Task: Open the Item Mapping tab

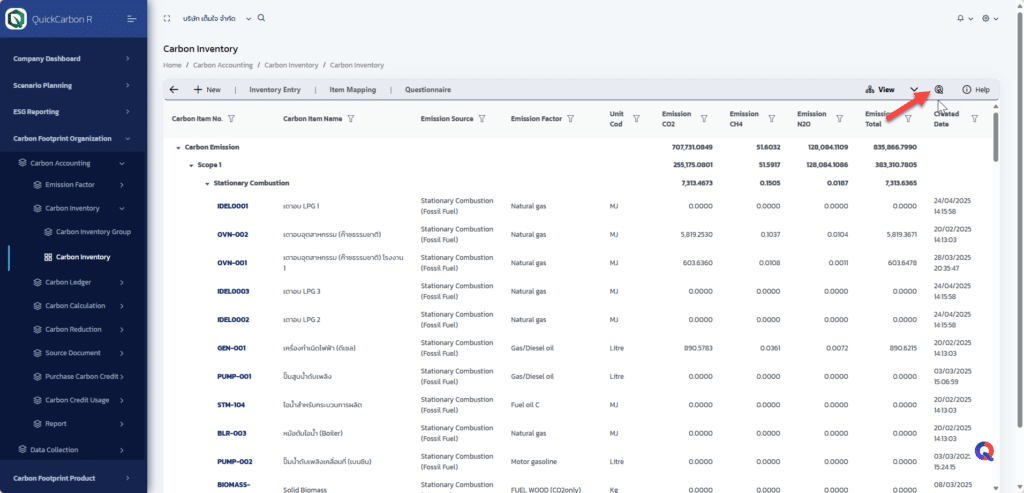Action: coord(353,89)
